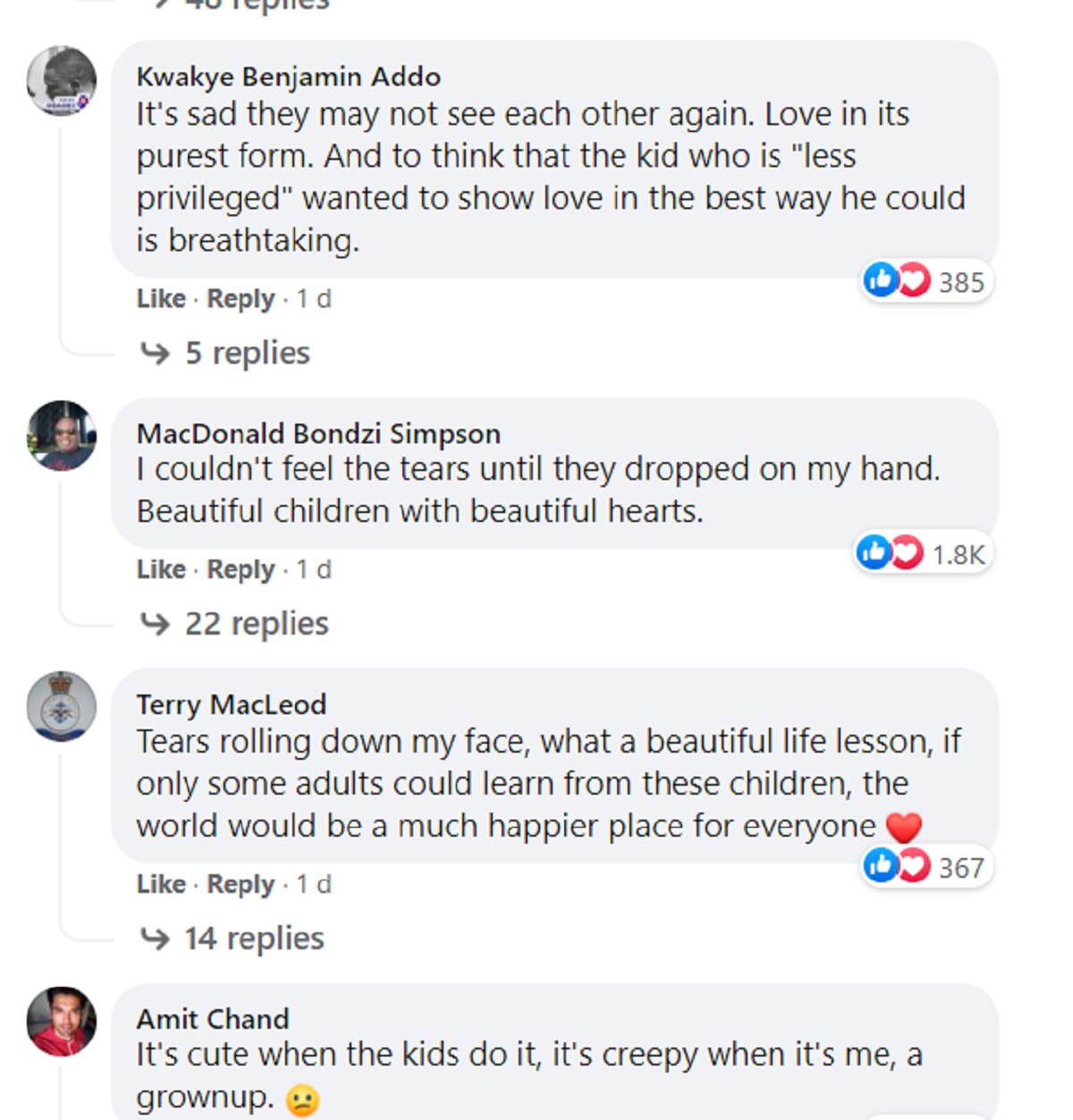Expand the 22 replies thread
Image resolution: width=1073 pixels, height=1120 pixels.
[256, 624]
